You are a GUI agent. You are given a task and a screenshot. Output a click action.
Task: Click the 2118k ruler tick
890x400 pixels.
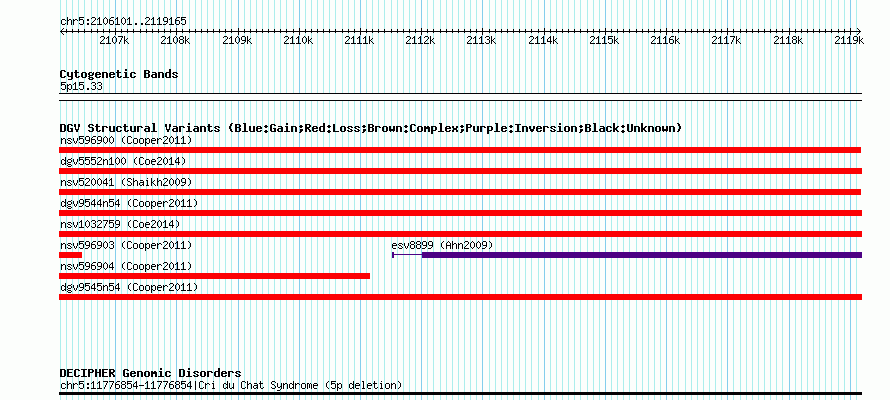pos(788,40)
